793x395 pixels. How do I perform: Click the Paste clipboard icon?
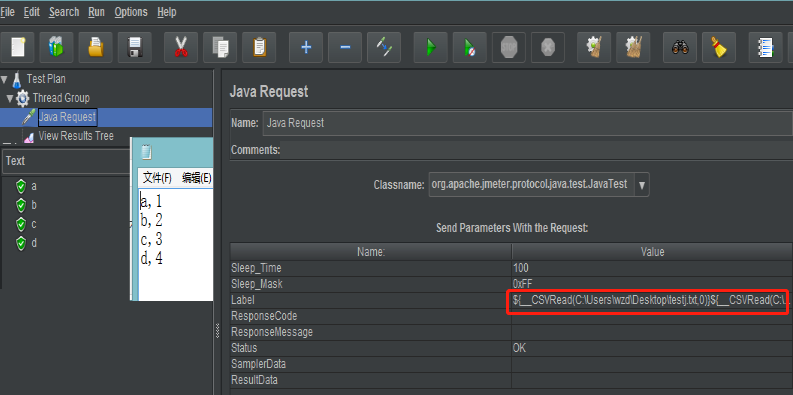tap(259, 48)
